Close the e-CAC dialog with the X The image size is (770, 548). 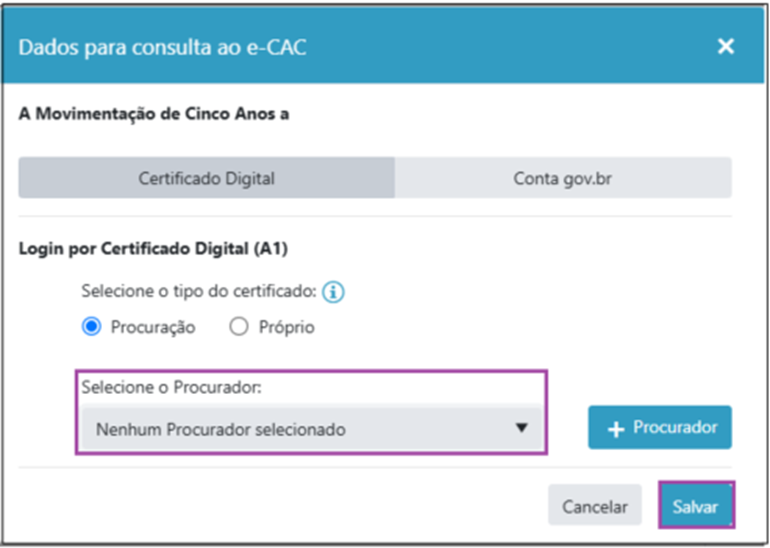(x=725, y=47)
